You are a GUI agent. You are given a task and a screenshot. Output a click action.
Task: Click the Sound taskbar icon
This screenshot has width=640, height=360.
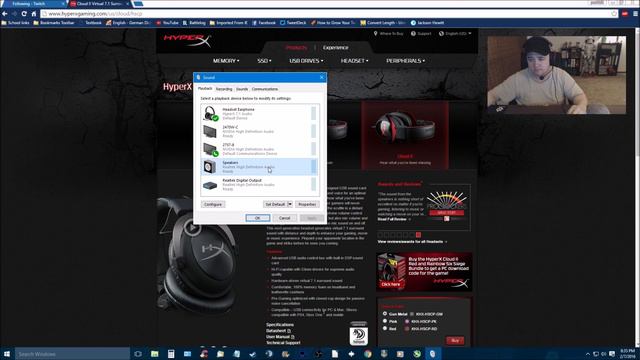tap(433, 353)
